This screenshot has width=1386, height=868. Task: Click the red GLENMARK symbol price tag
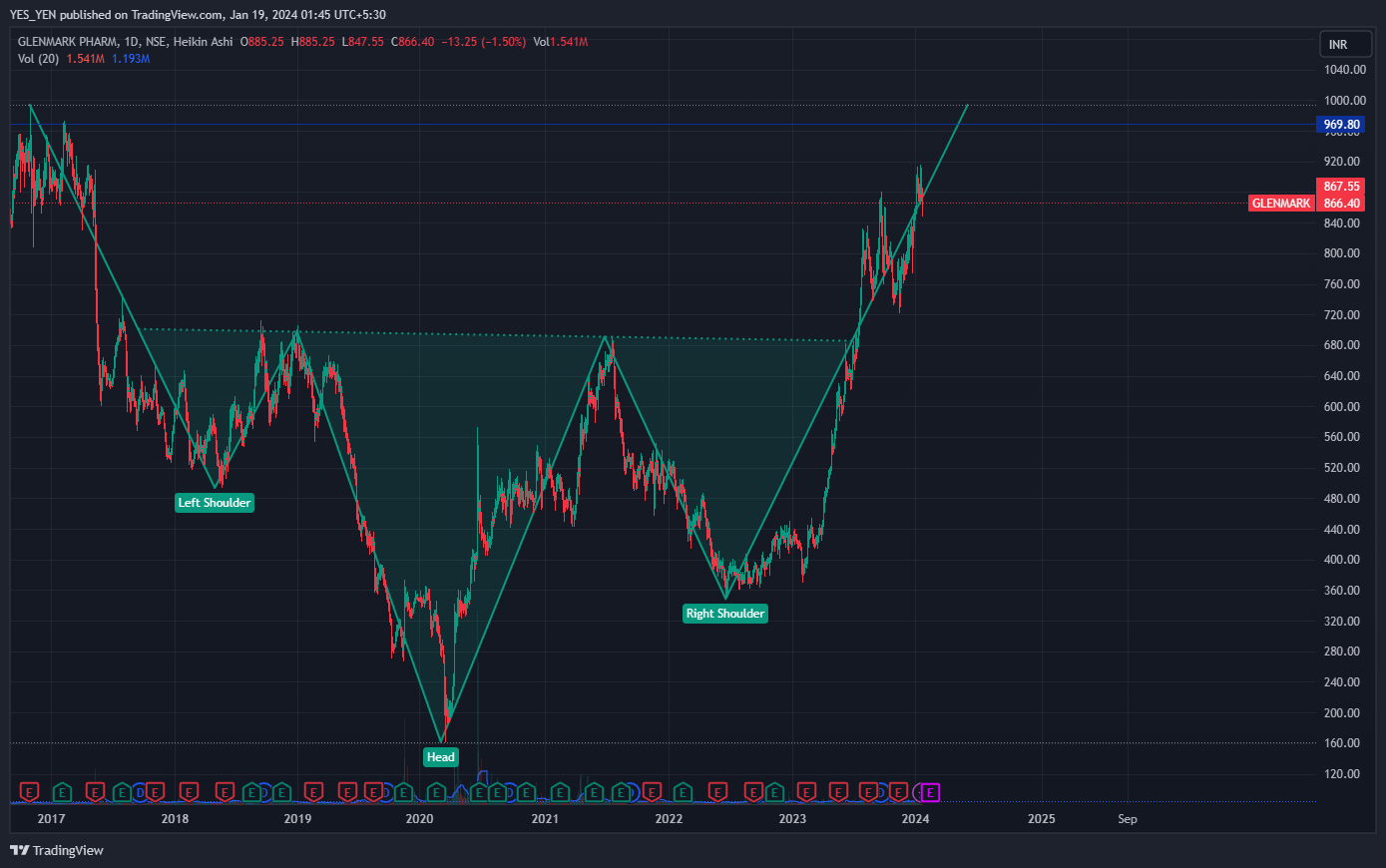point(1281,204)
